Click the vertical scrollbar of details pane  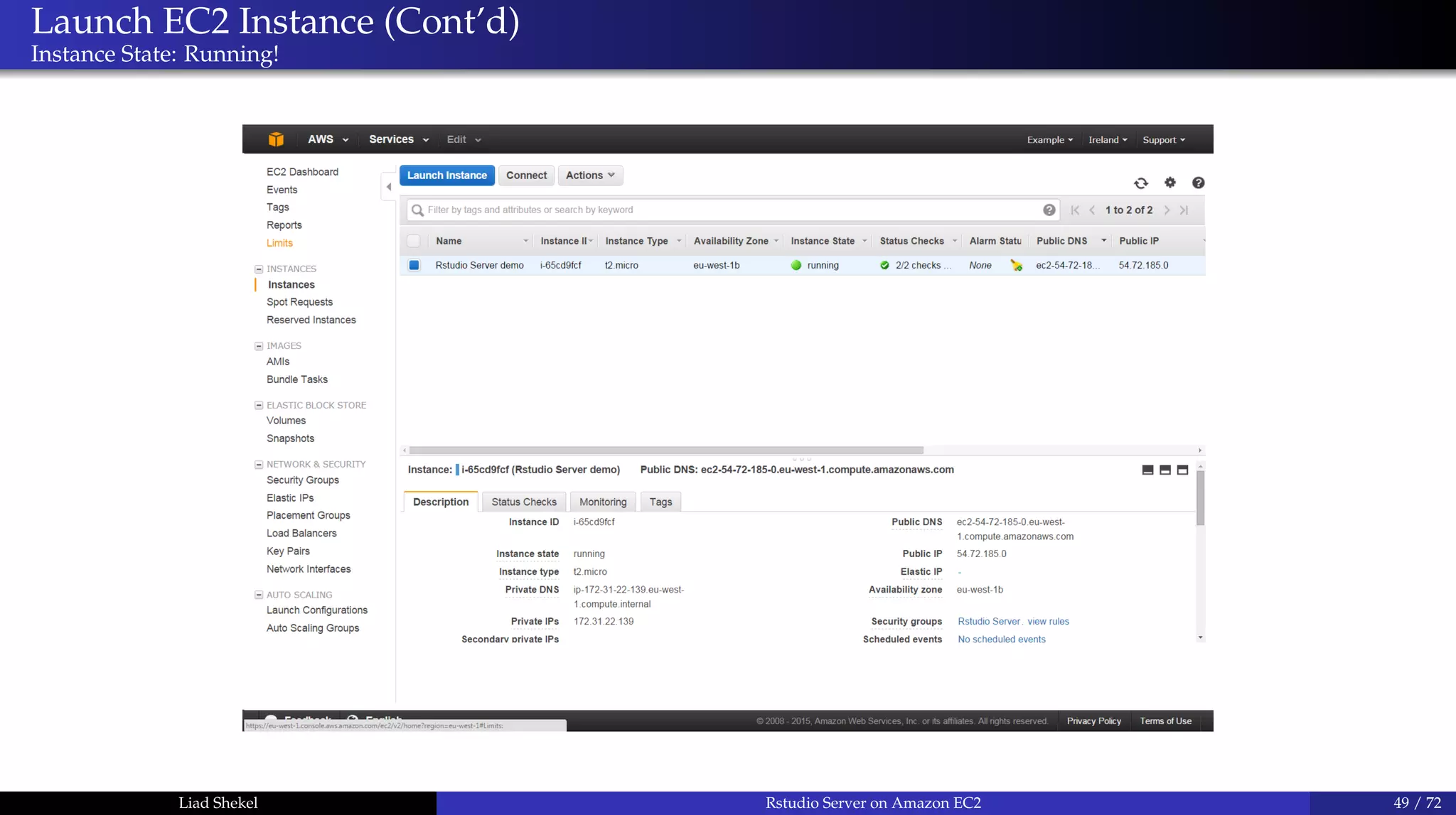[x=1200, y=498]
